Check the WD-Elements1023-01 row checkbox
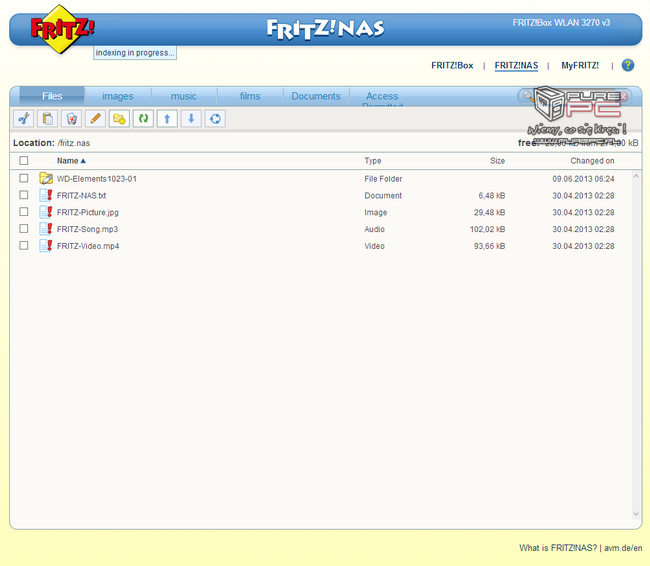This screenshot has width=650, height=566. (x=24, y=178)
